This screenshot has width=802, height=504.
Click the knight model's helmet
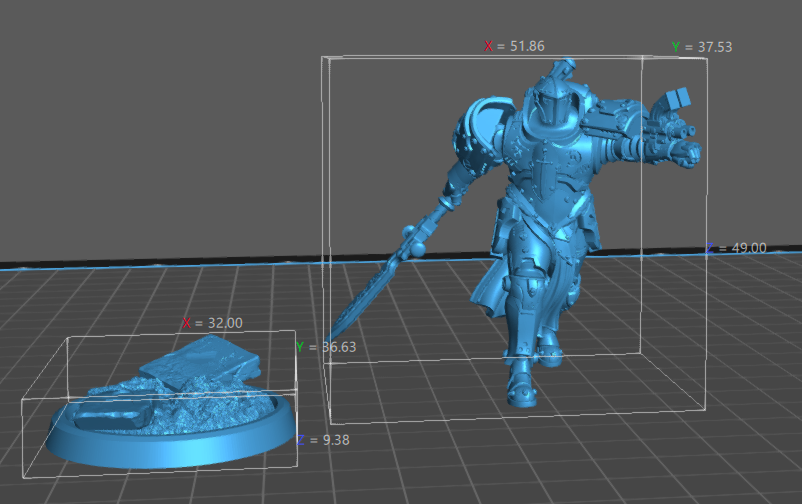coord(548,106)
